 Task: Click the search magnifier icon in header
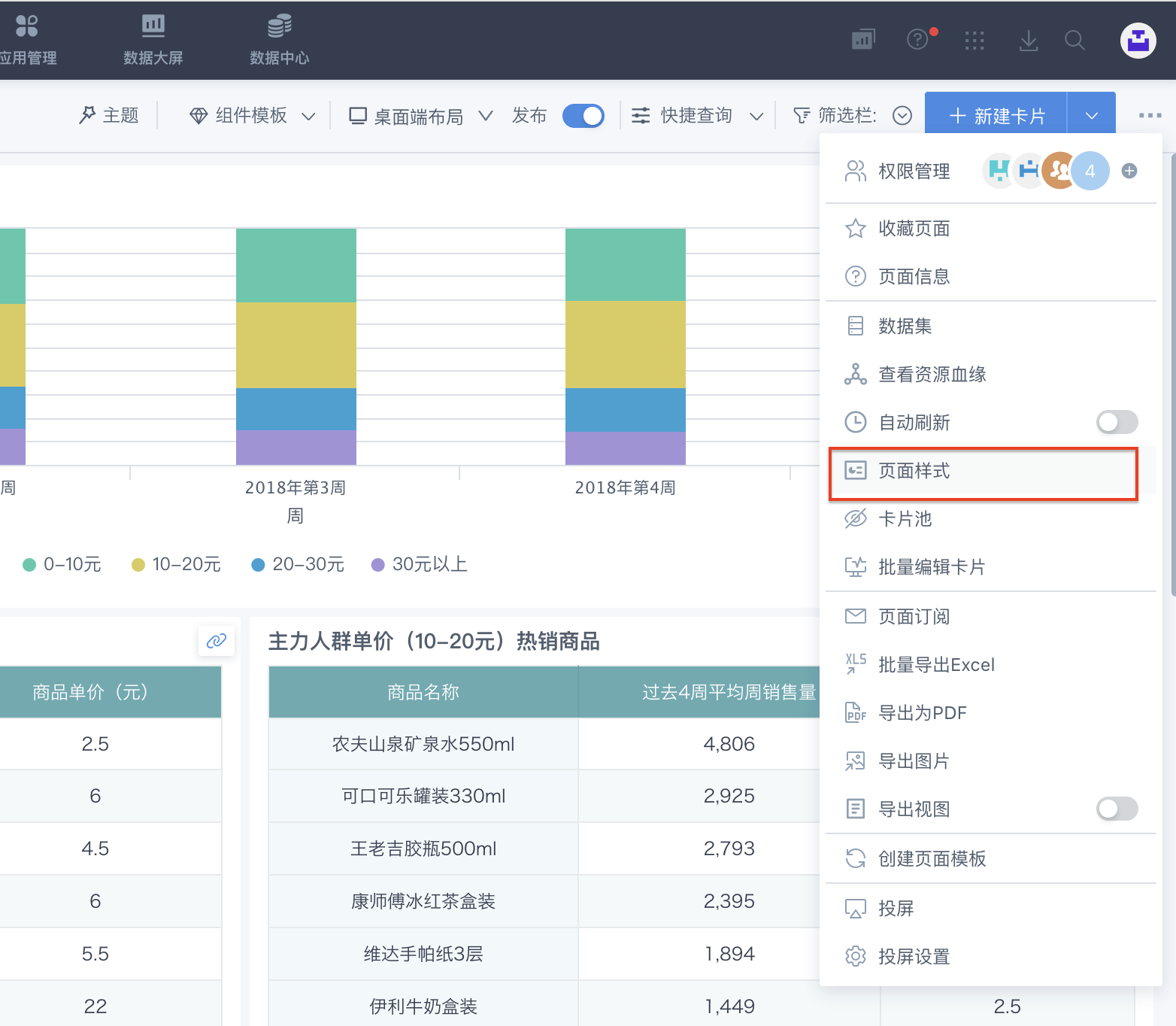coord(1075,41)
